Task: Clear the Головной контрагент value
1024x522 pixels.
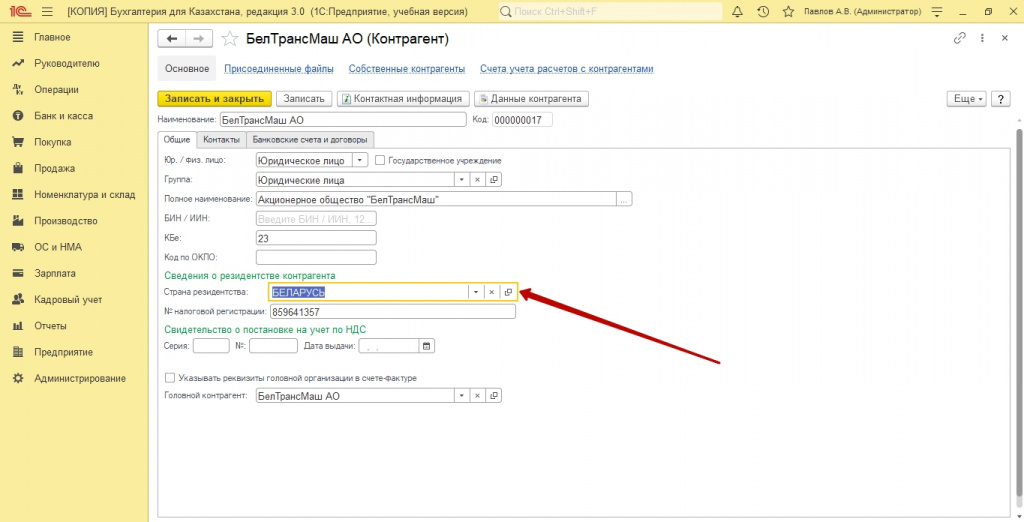Action: [x=477, y=396]
